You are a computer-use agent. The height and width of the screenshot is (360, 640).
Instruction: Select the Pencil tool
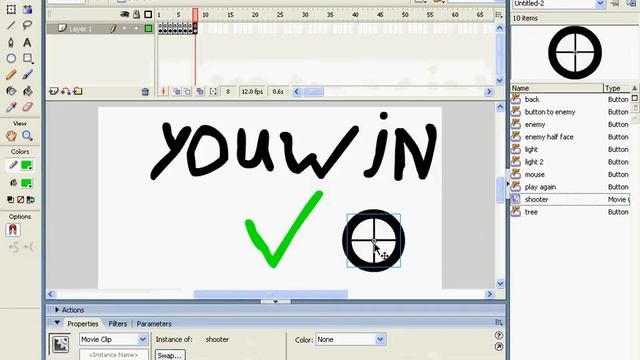(x=11, y=75)
